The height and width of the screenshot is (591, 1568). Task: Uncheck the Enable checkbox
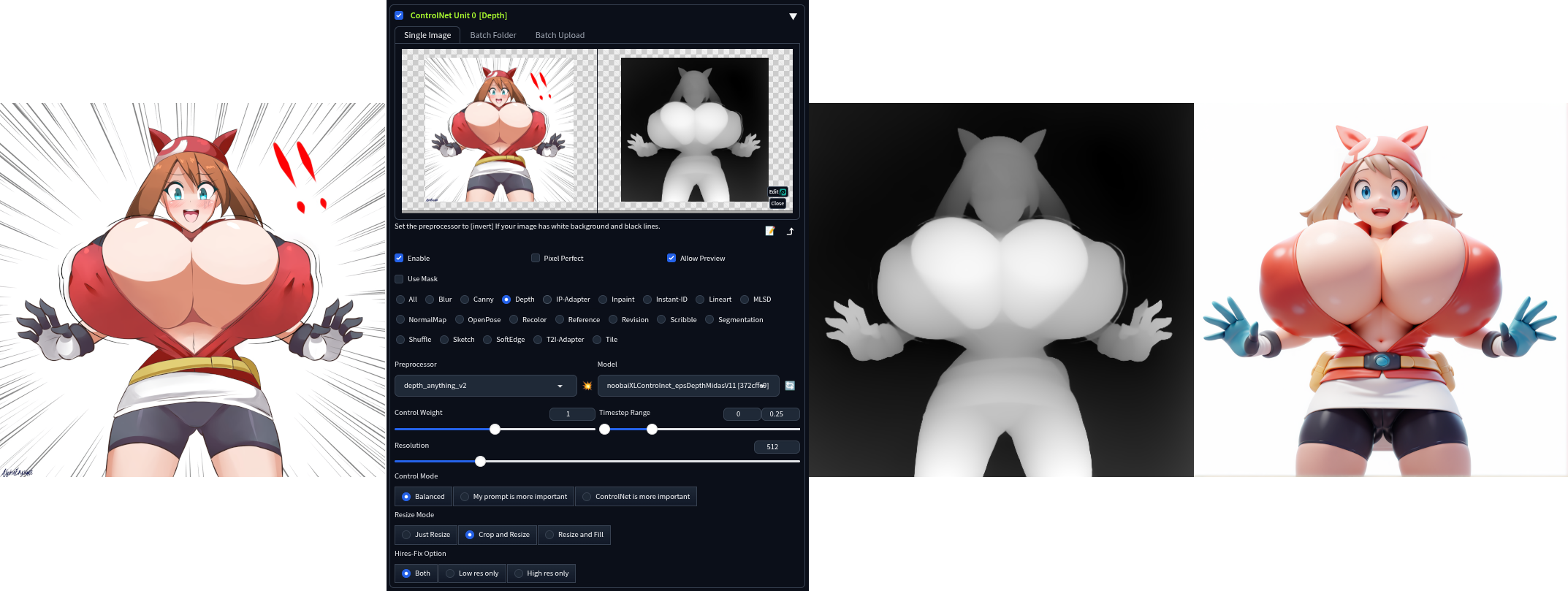(x=399, y=258)
